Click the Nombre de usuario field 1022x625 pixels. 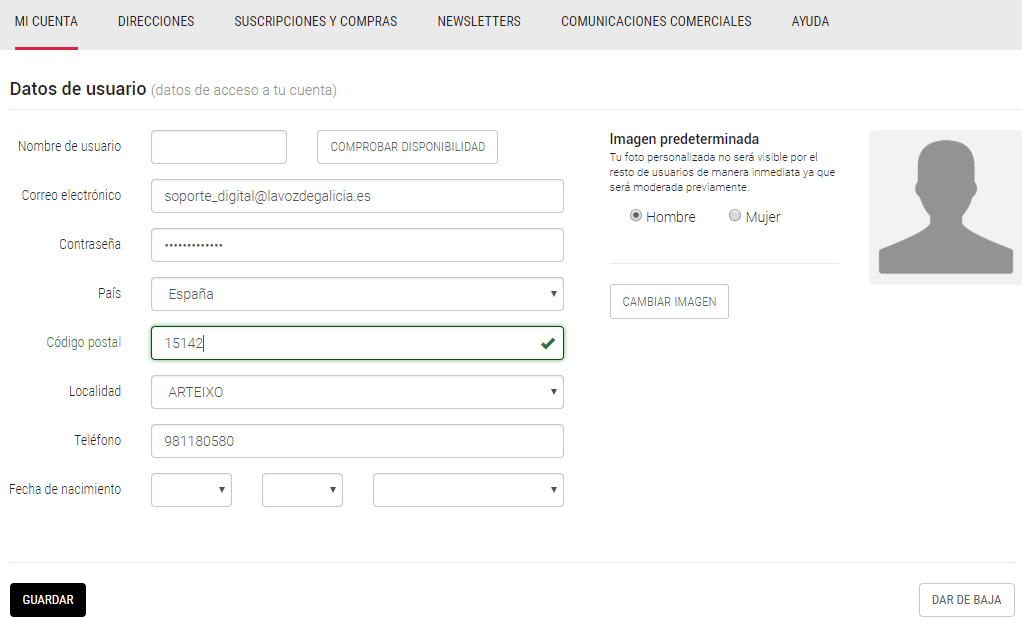pyautogui.click(x=219, y=147)
